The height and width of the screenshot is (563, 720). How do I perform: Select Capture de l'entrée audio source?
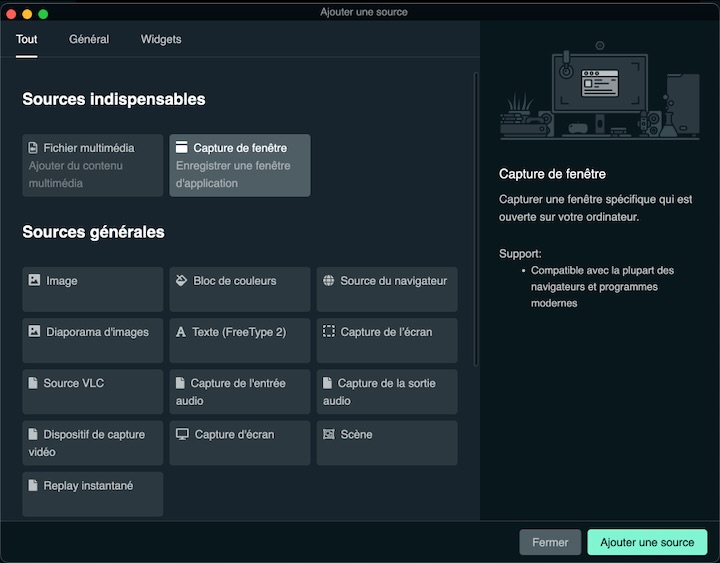239,391
